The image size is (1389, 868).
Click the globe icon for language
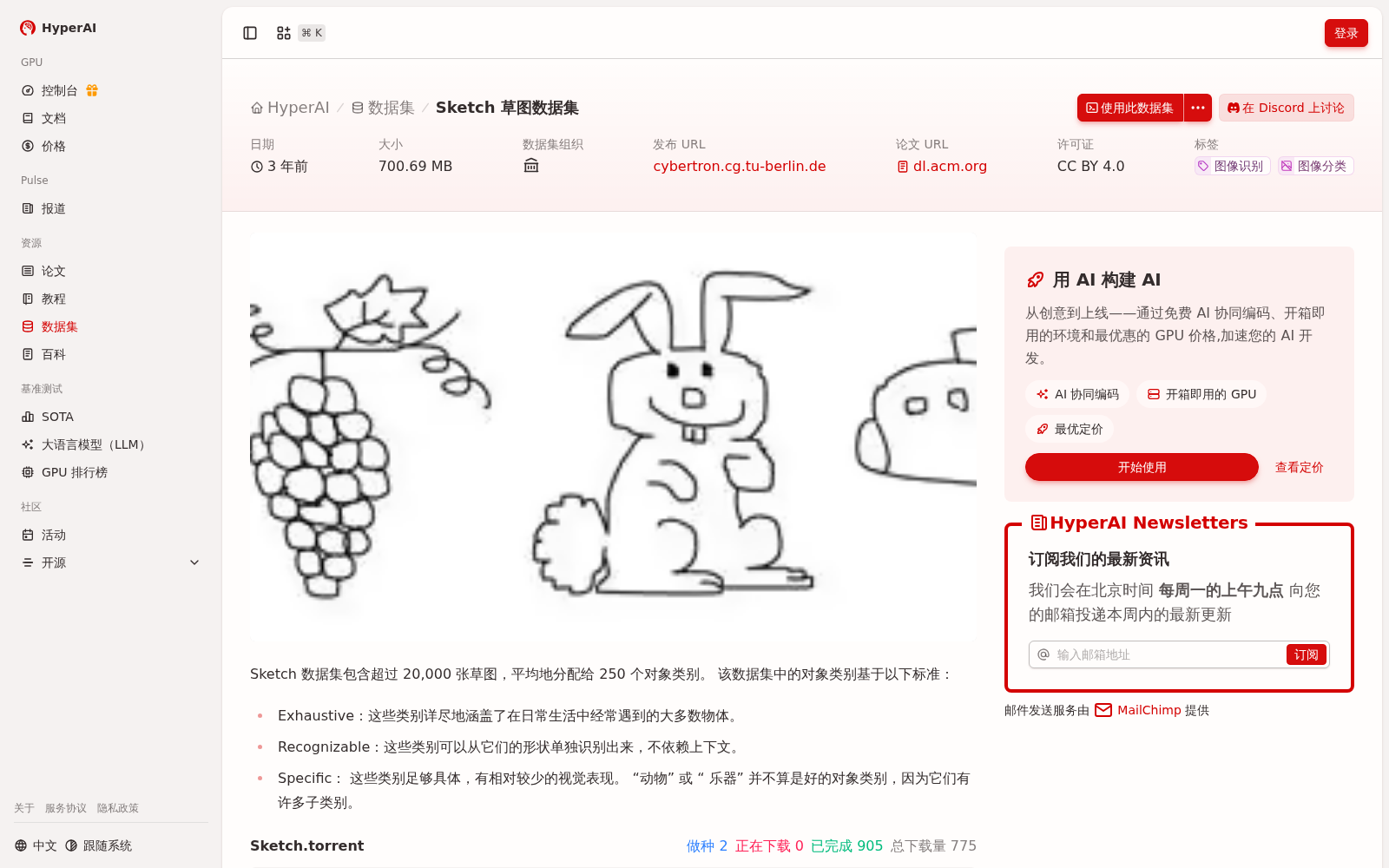(21, 845)
